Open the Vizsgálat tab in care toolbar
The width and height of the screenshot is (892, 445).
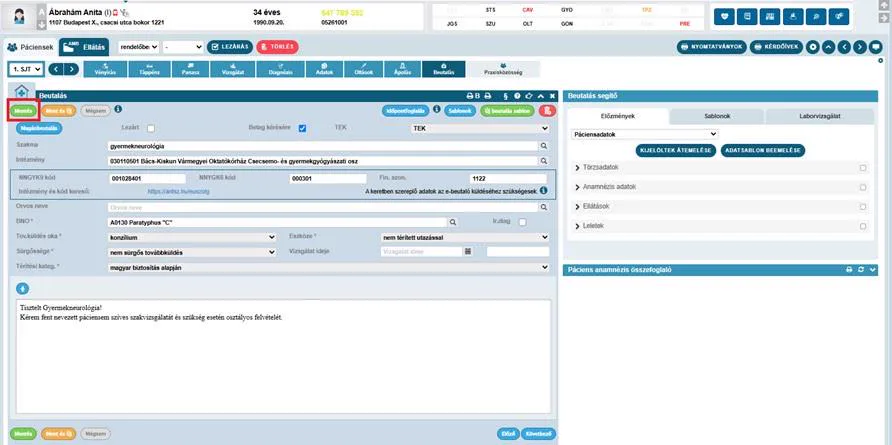tap(232, 69)
